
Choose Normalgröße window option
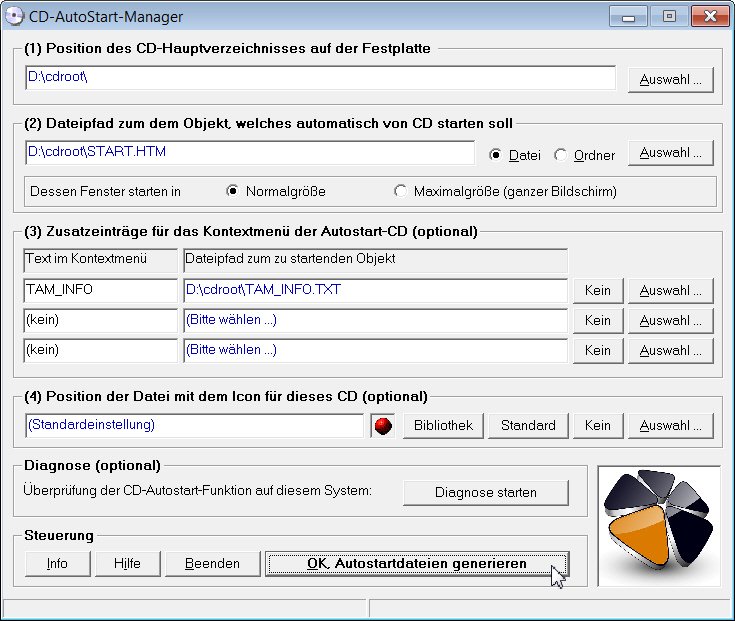tap(233, 191)
